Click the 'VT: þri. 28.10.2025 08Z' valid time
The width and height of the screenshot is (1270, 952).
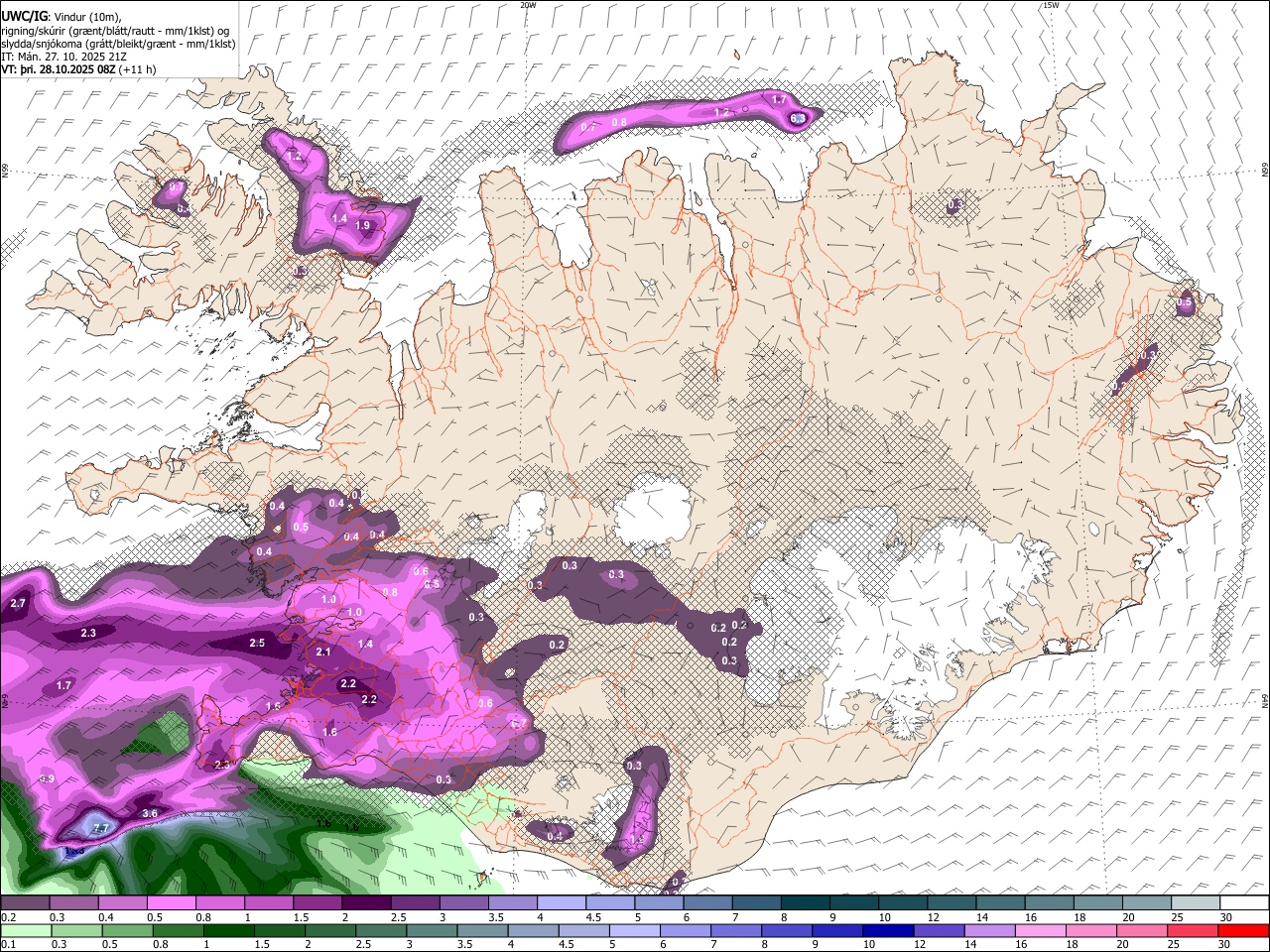pyautogui.click(x=58, y=69)
